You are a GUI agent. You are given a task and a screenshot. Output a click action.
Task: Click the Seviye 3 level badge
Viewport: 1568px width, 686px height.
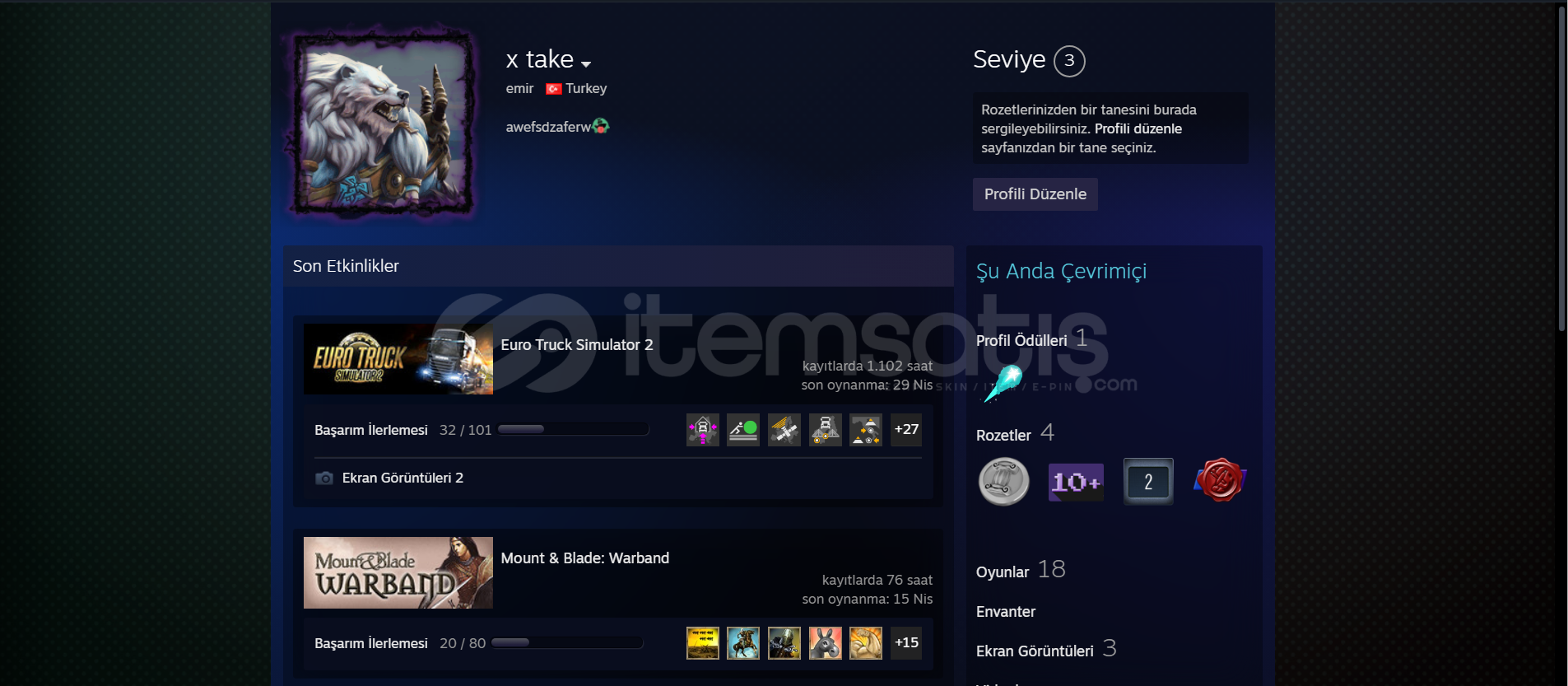pos(1069,60)
